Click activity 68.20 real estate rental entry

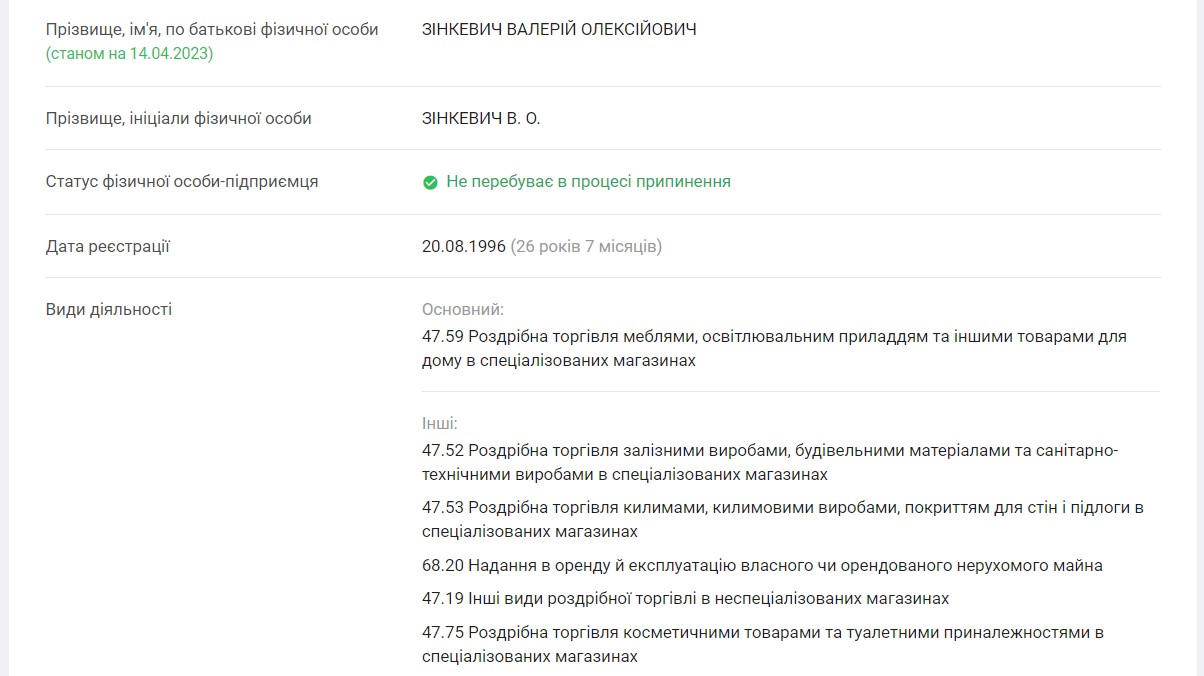pyautogui.click(x=762, y=566)
